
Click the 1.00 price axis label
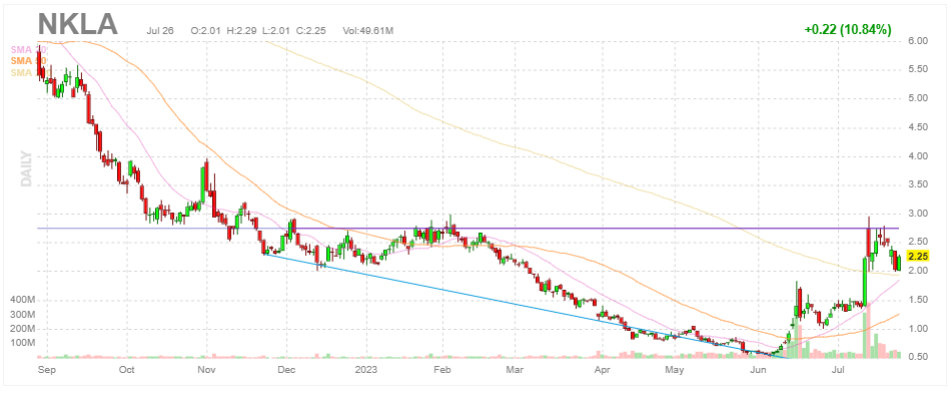[x=918, y=329]
